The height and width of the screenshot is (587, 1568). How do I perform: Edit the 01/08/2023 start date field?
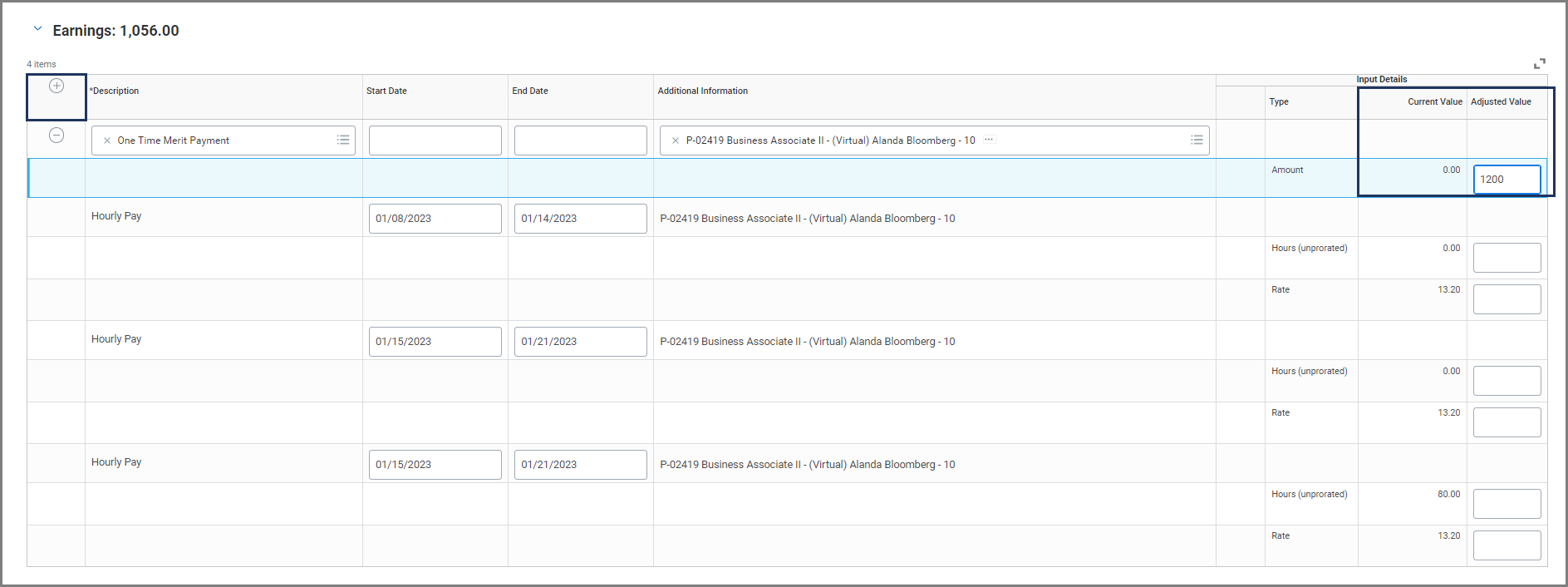pos(435,219)
